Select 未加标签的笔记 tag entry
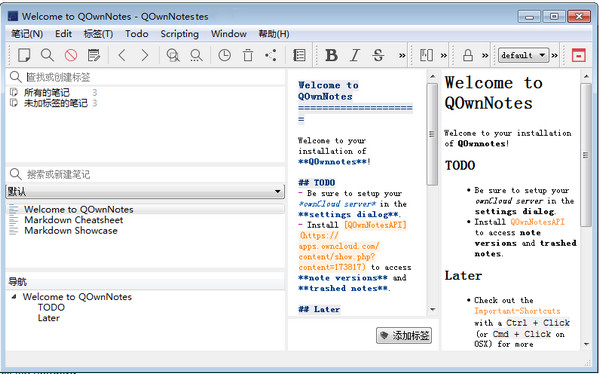 [55, 103]
